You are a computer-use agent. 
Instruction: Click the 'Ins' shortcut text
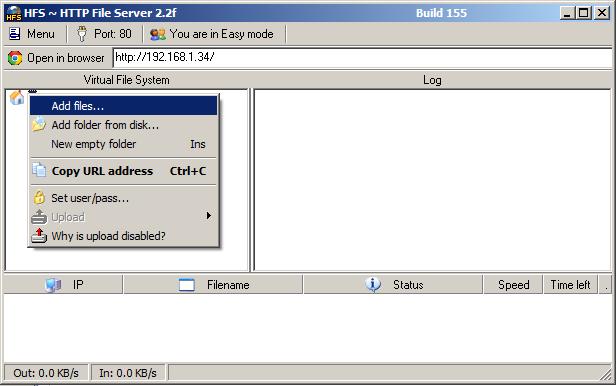[198, 144]
